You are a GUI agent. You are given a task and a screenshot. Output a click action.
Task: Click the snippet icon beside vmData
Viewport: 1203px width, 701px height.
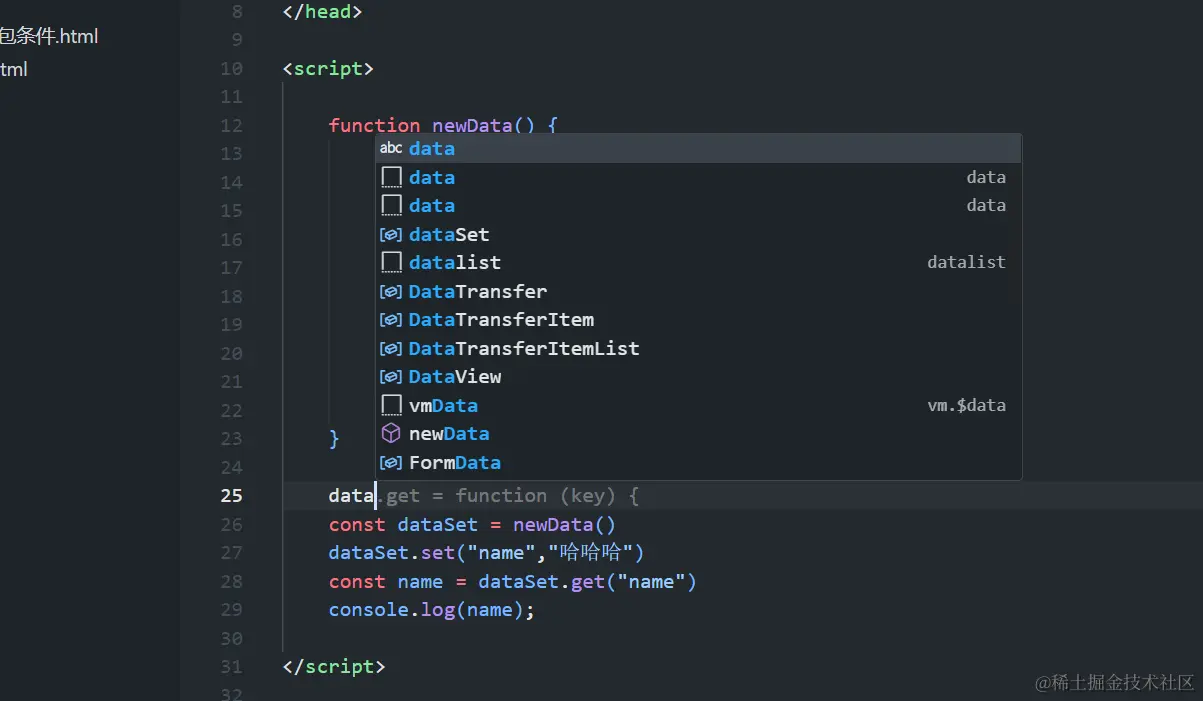click(x=391, y=405)
